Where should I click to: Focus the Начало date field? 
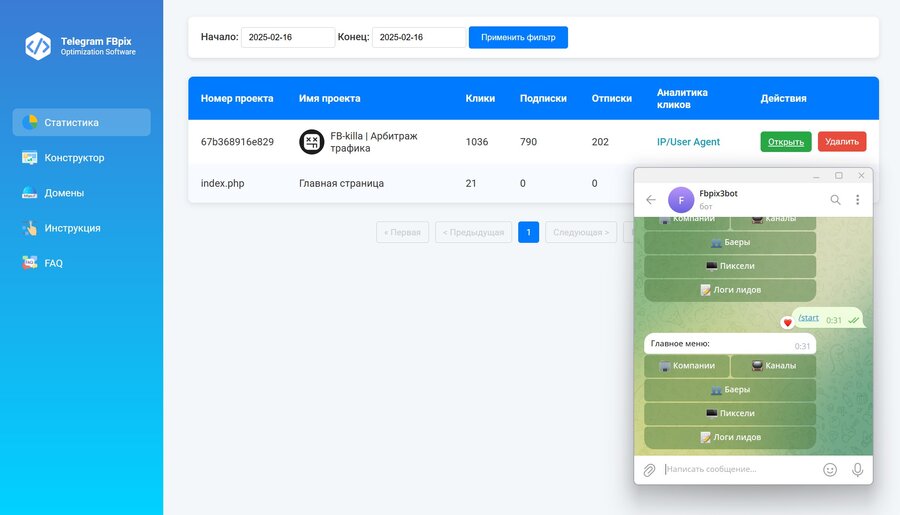[288, 37]
